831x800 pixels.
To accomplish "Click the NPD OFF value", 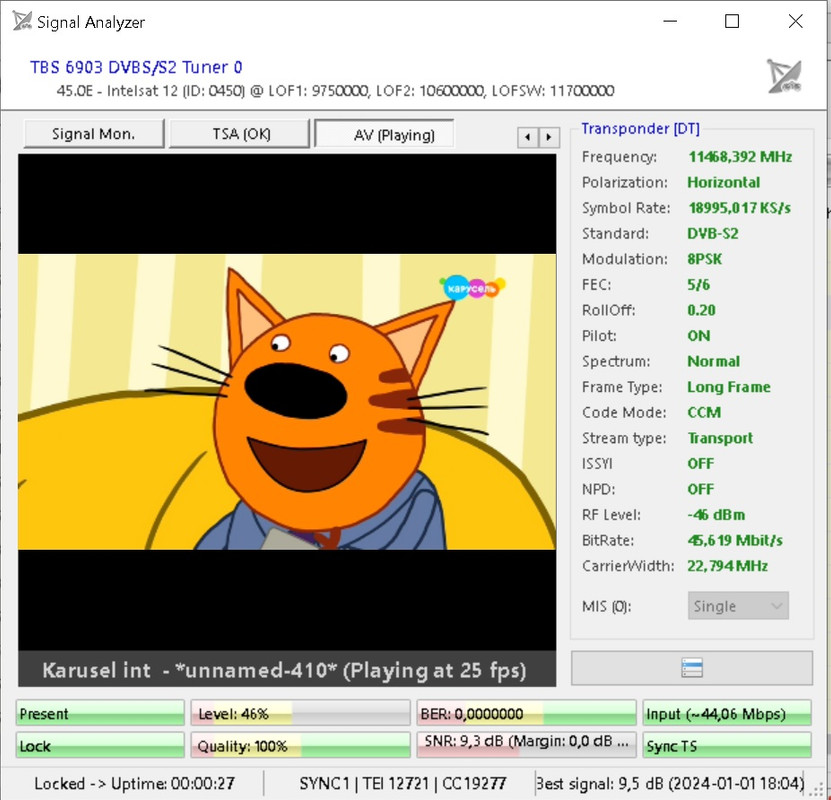I will [701, 489].
